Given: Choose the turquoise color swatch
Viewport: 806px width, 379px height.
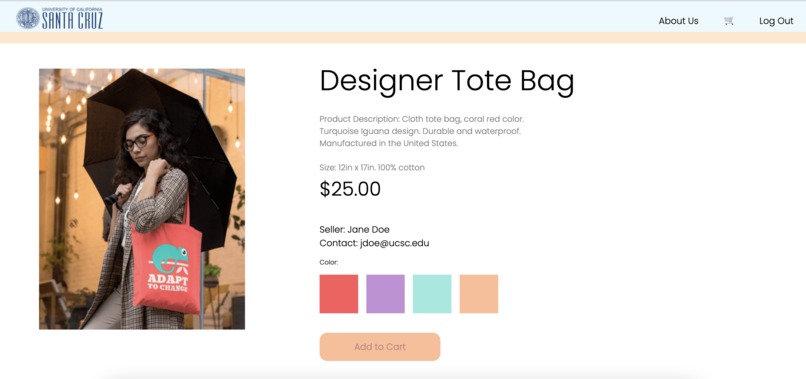Looking at the screenshot, I should [x=432, y=294].
